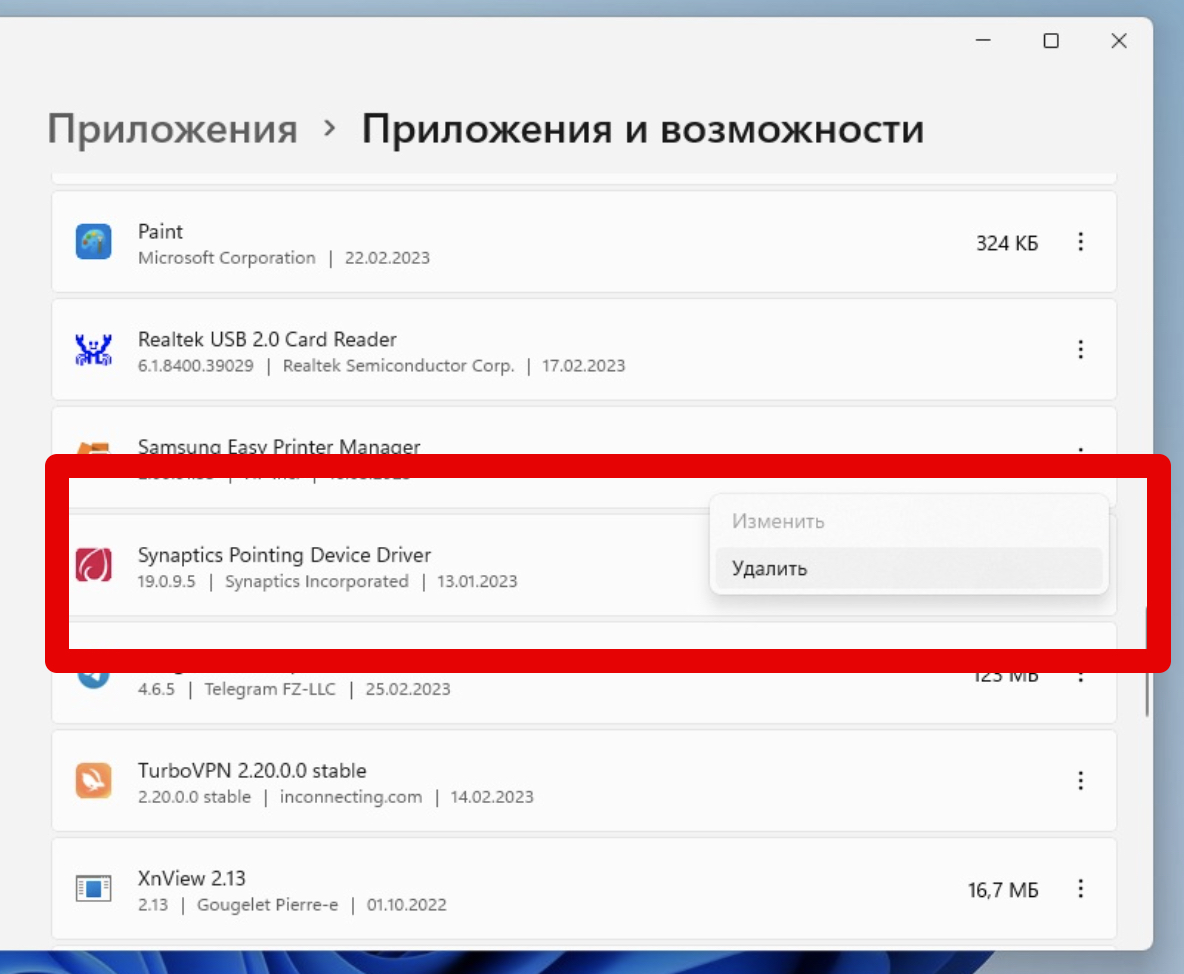Click the Microsoft Corporation publisher text
This screenshot has height=974, width=1184.
click(227, 258)
